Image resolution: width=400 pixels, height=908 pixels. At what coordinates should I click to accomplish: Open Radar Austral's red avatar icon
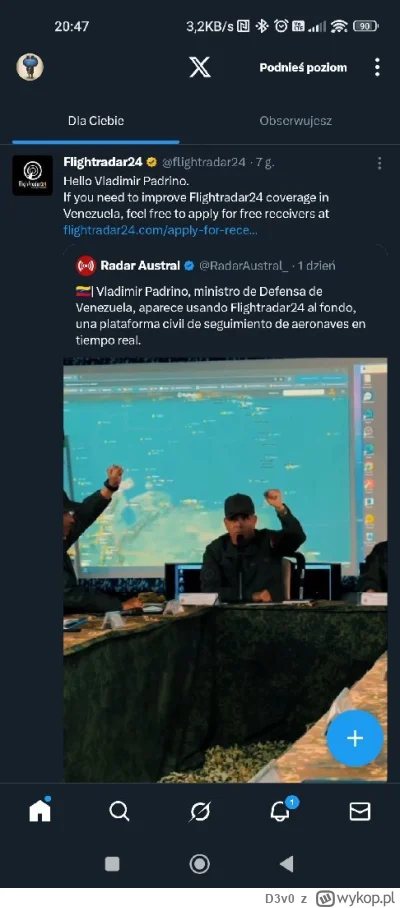[x=86, y=266]
